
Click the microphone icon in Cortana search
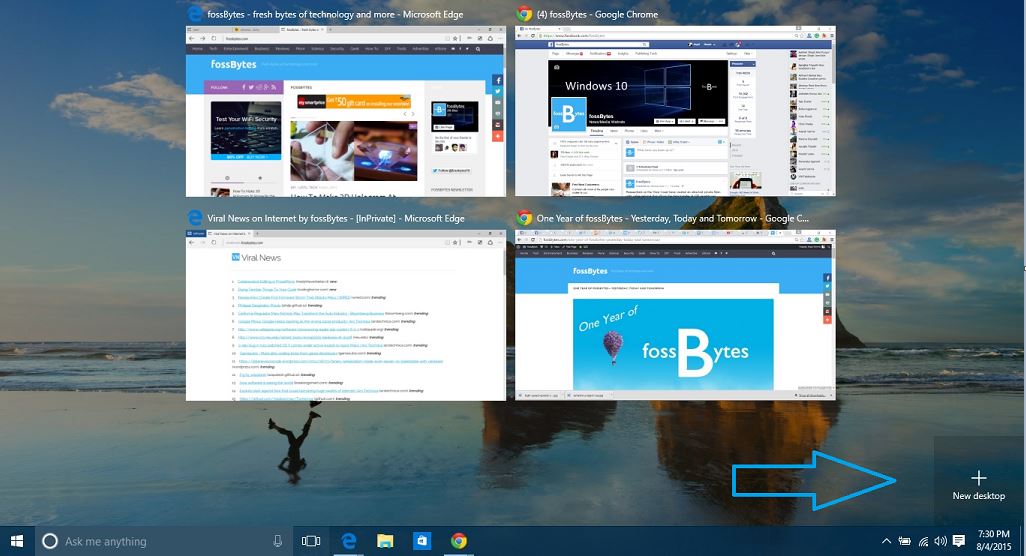(277, 541)
